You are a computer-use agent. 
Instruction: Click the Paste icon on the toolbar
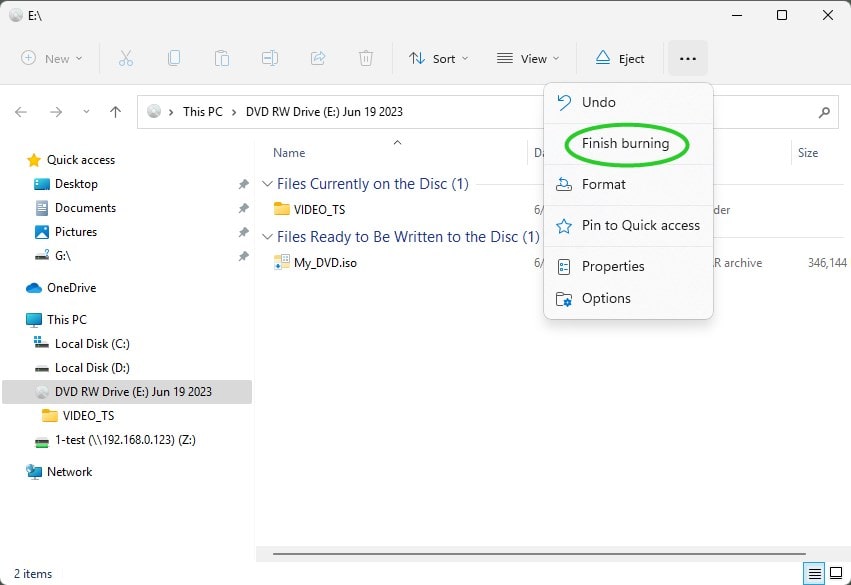222,58
